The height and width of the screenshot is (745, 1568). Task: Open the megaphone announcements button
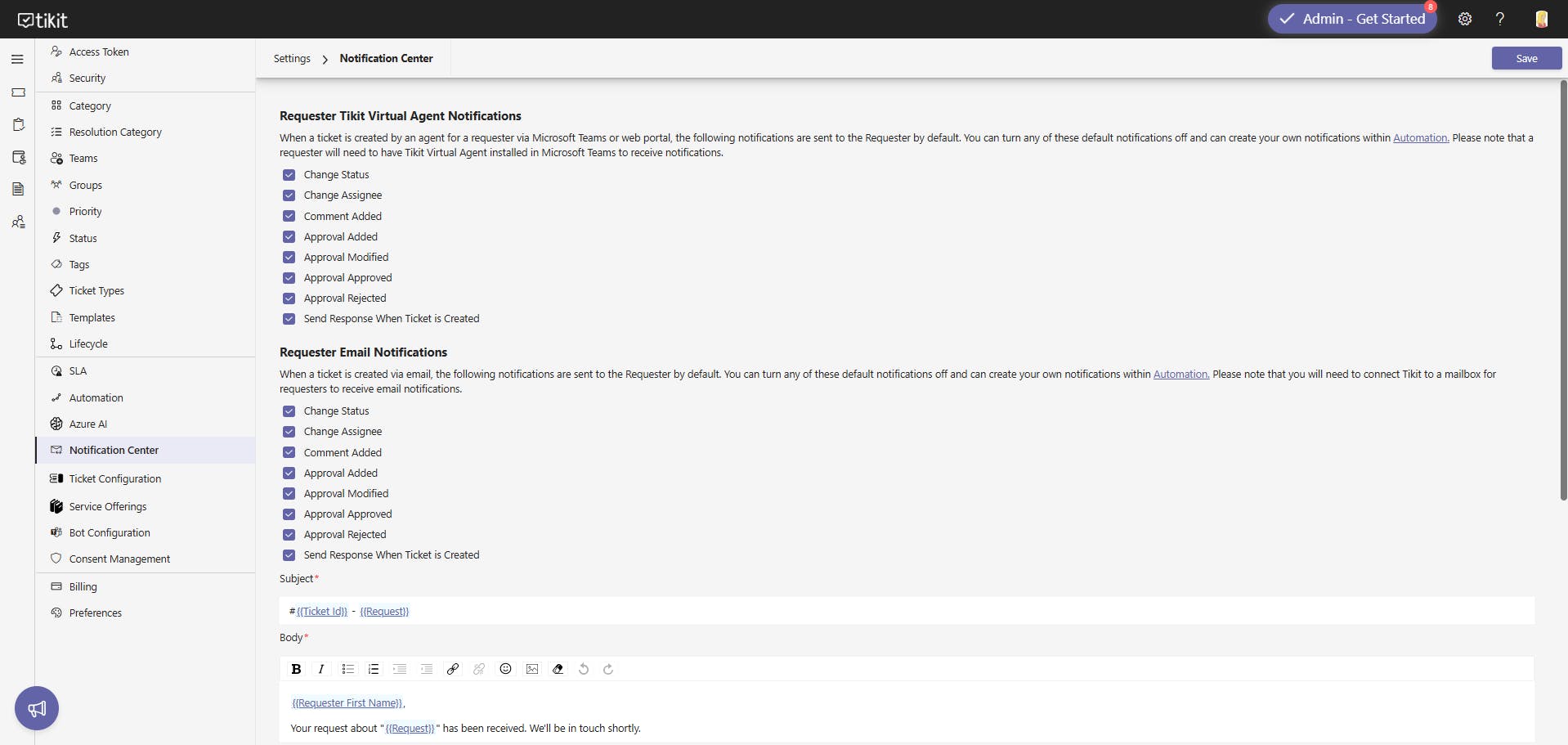(37, 708)
